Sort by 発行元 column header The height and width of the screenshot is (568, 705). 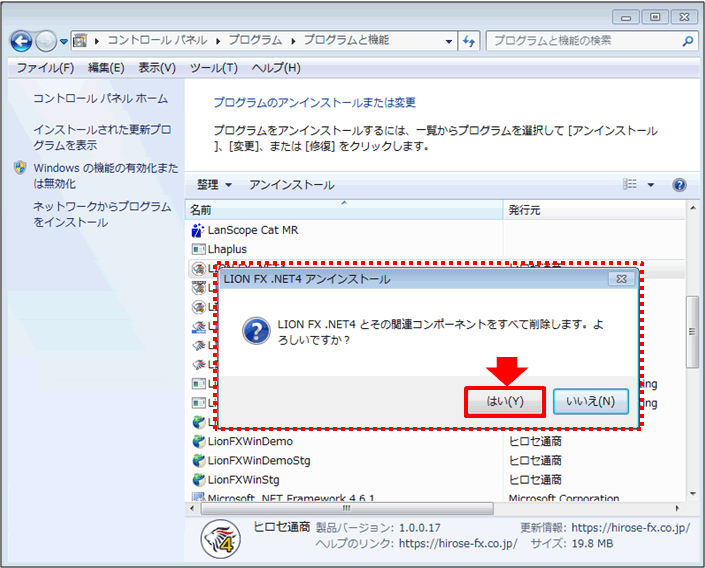point(593,210)
